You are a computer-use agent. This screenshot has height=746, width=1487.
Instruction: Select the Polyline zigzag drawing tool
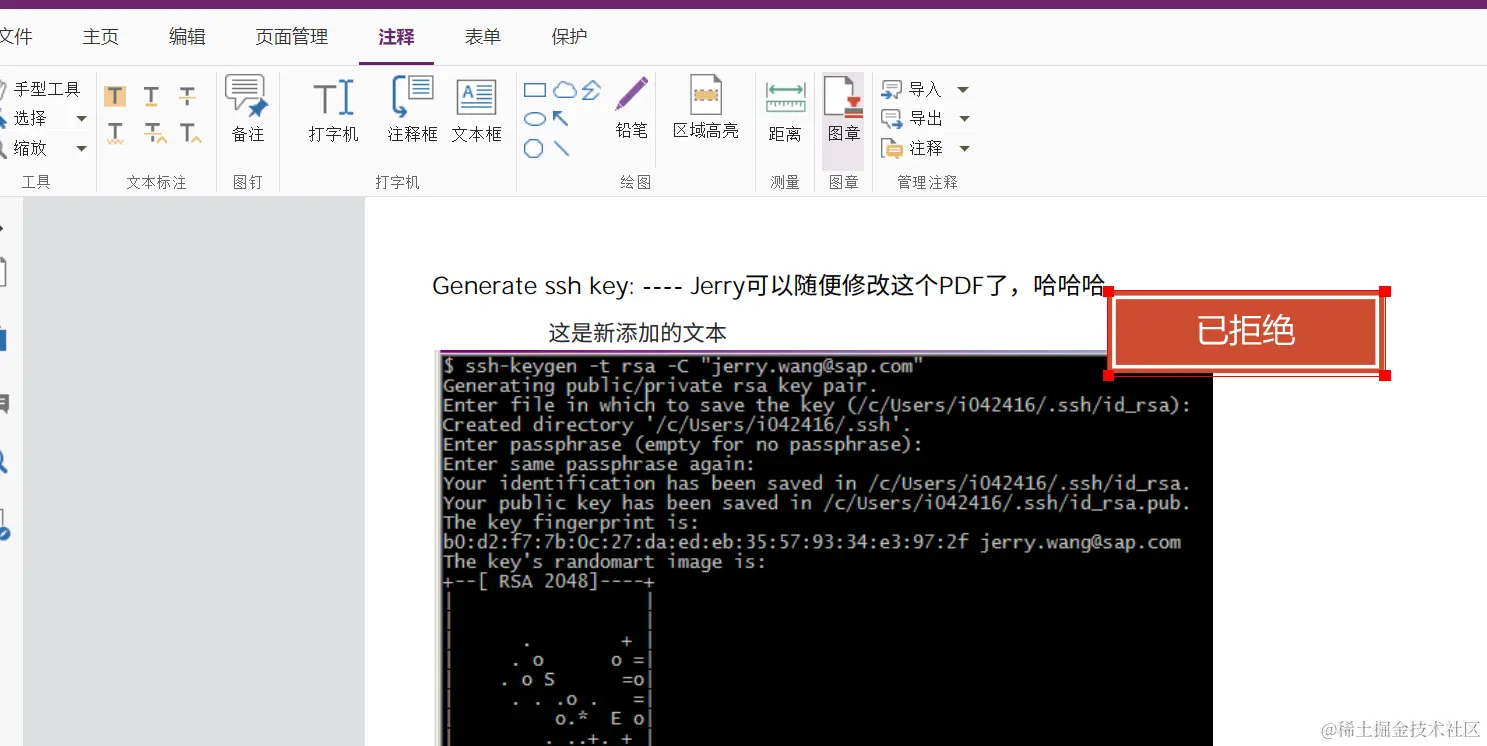point(591,90)
